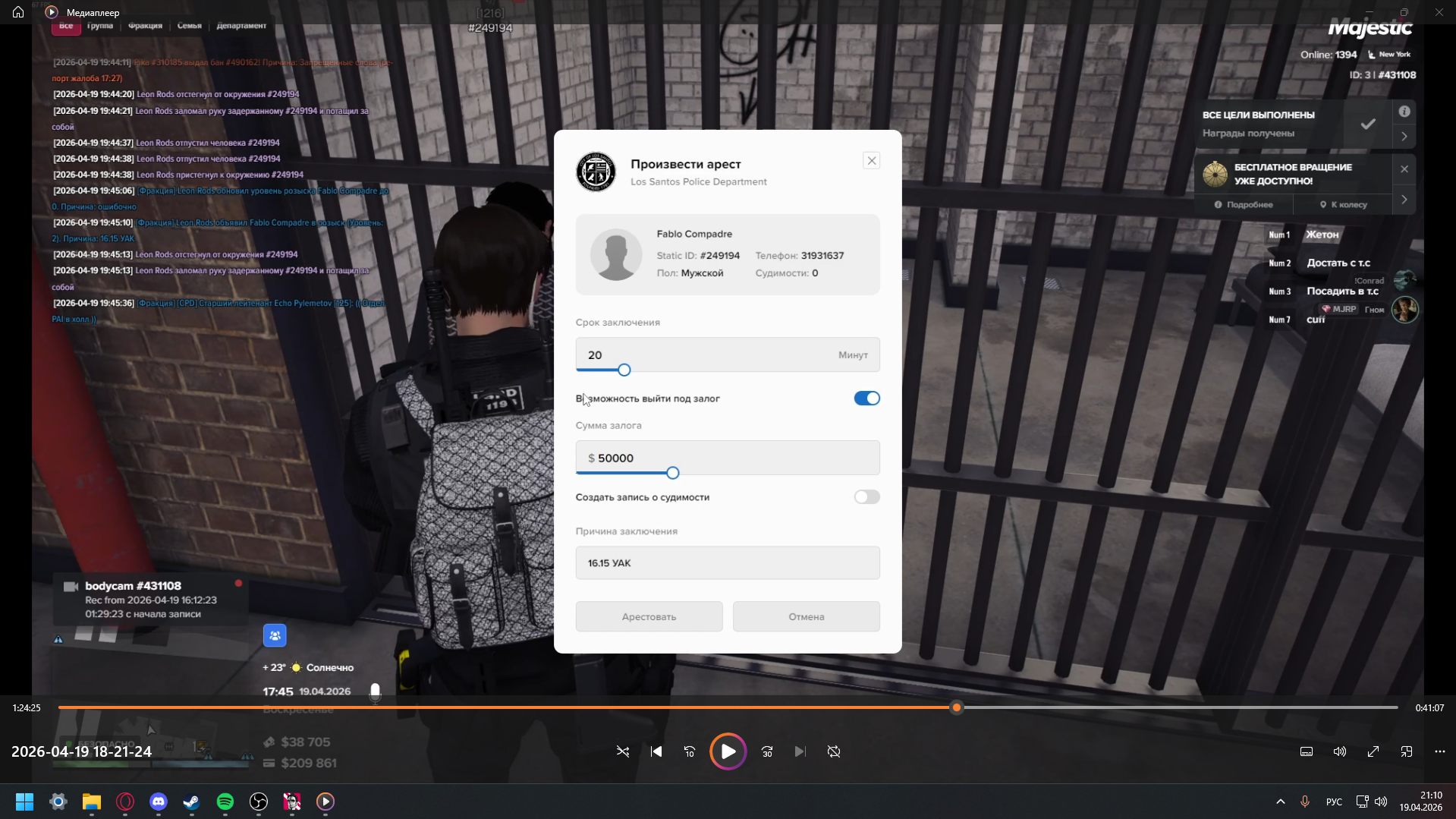Click the checkmark on completed goals

pos(1368,124)
